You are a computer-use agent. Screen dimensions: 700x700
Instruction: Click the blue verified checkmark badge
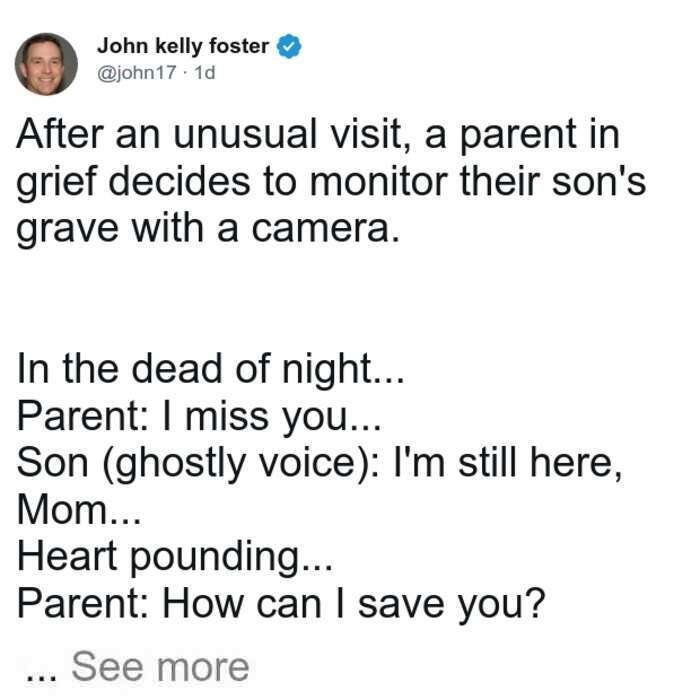[289, 46]
